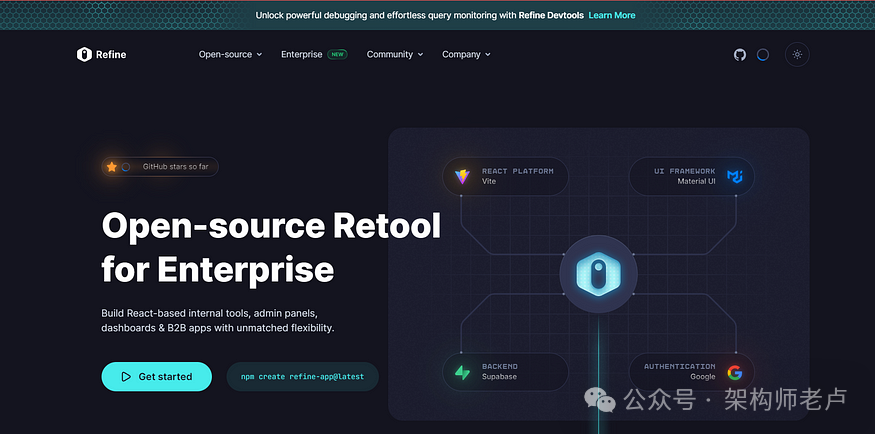Click the Google logo icon
Image resolution: width=875 pixels, height=434 pixels.
(x=734, y=372)
